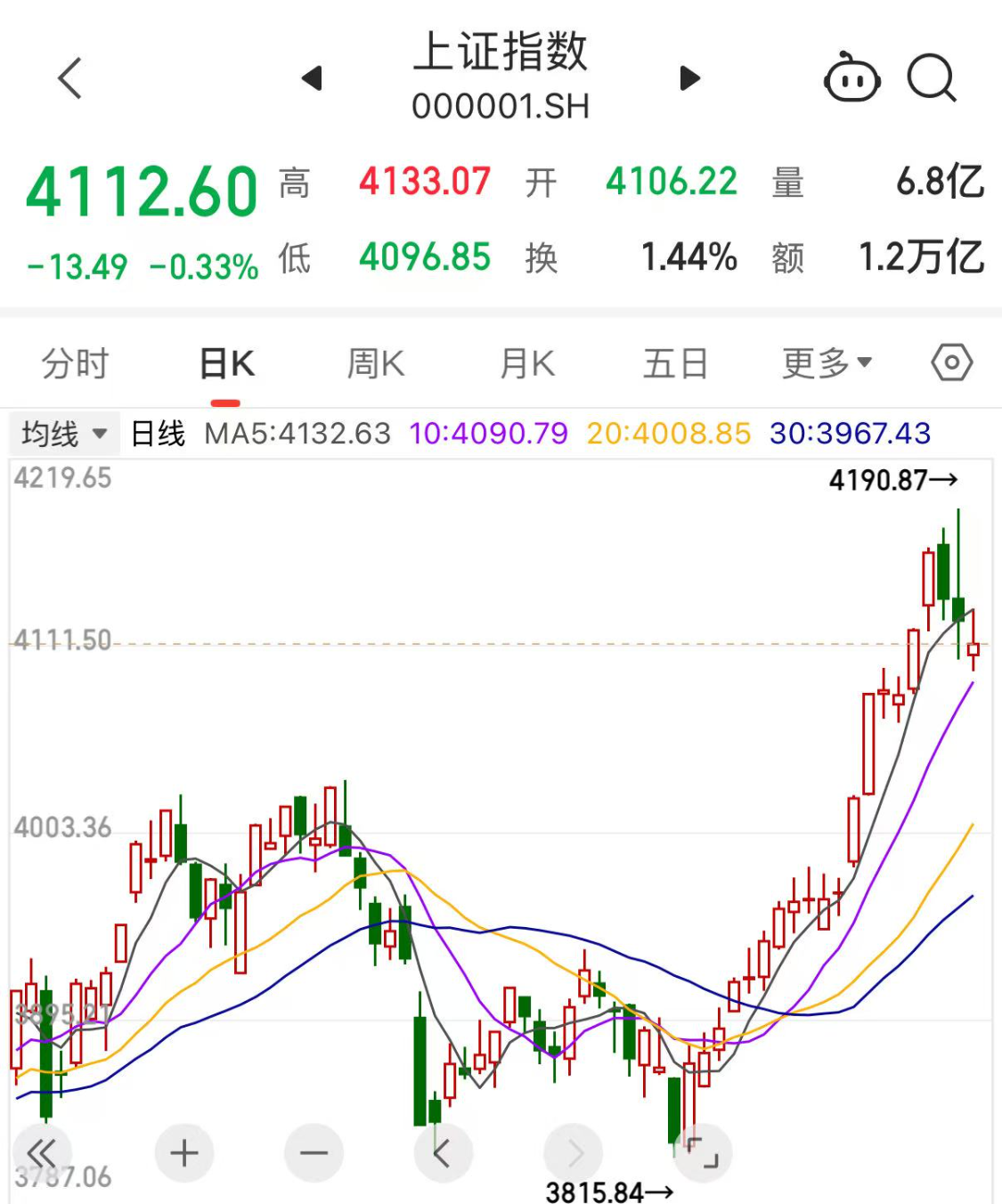Open chart settings hexagon icon
1002x1204 pixels.
(x=951, y=363)
